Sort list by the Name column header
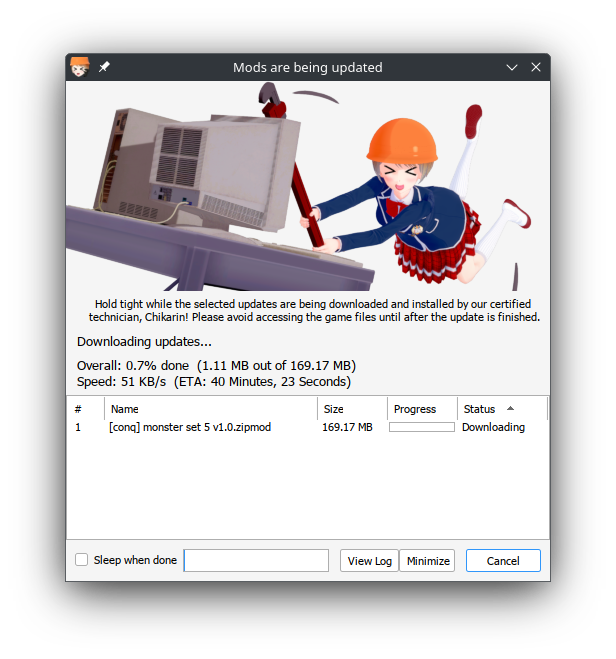This screenshot has height=659, width=616. pyautogui.click(x=211, y=409)
